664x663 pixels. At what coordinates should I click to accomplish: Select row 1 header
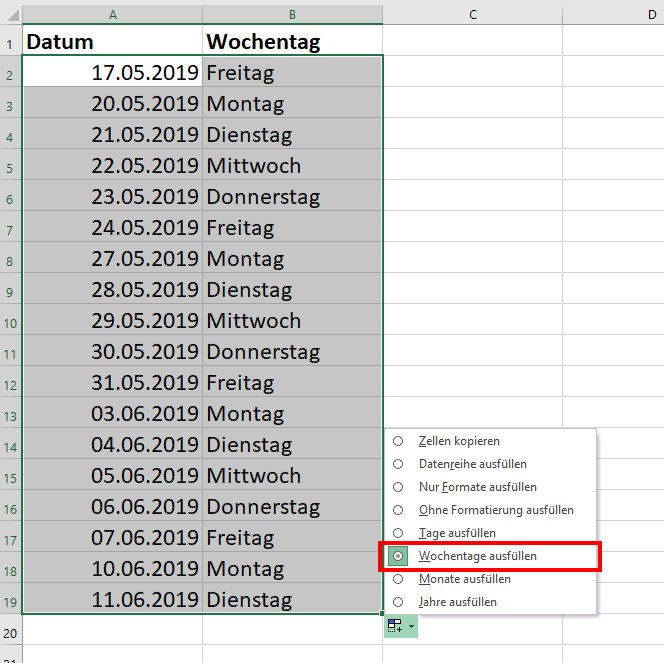(x=11, y=40)
